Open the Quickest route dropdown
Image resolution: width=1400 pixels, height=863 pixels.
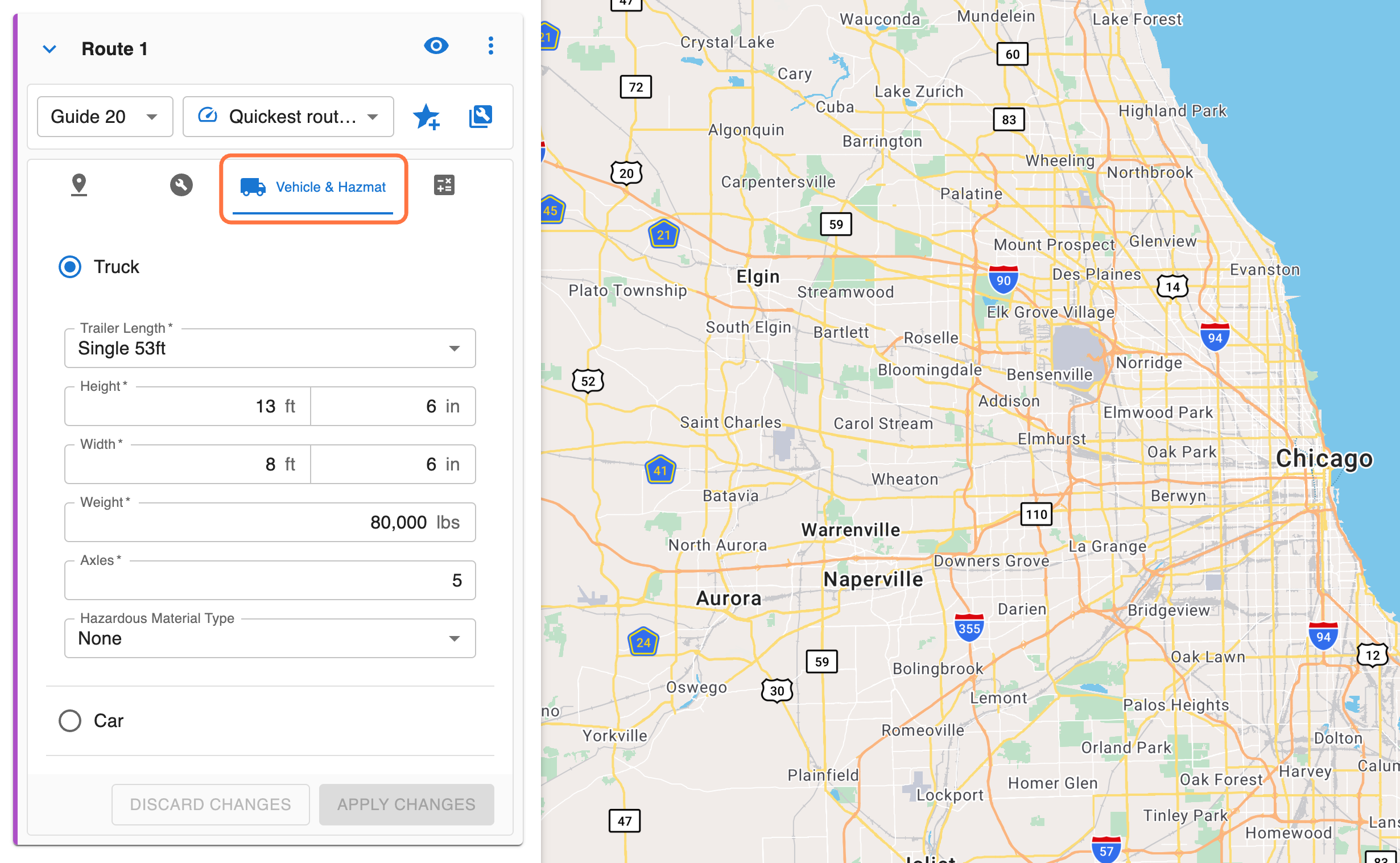288,117
